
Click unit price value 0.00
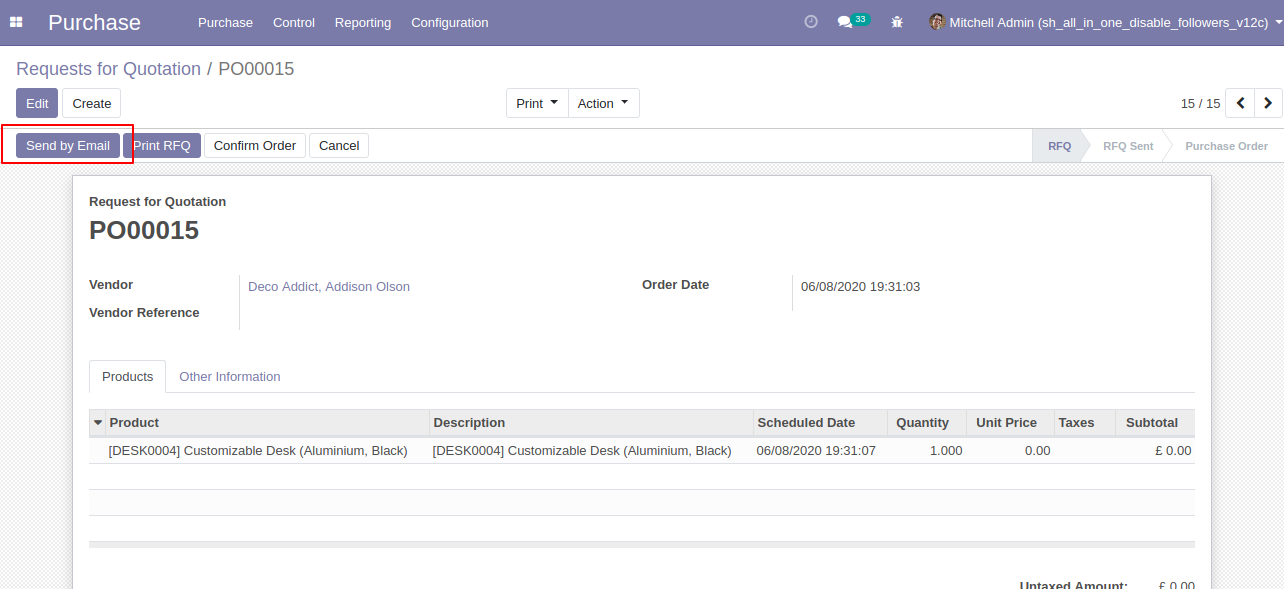(x=1037, y=451)
